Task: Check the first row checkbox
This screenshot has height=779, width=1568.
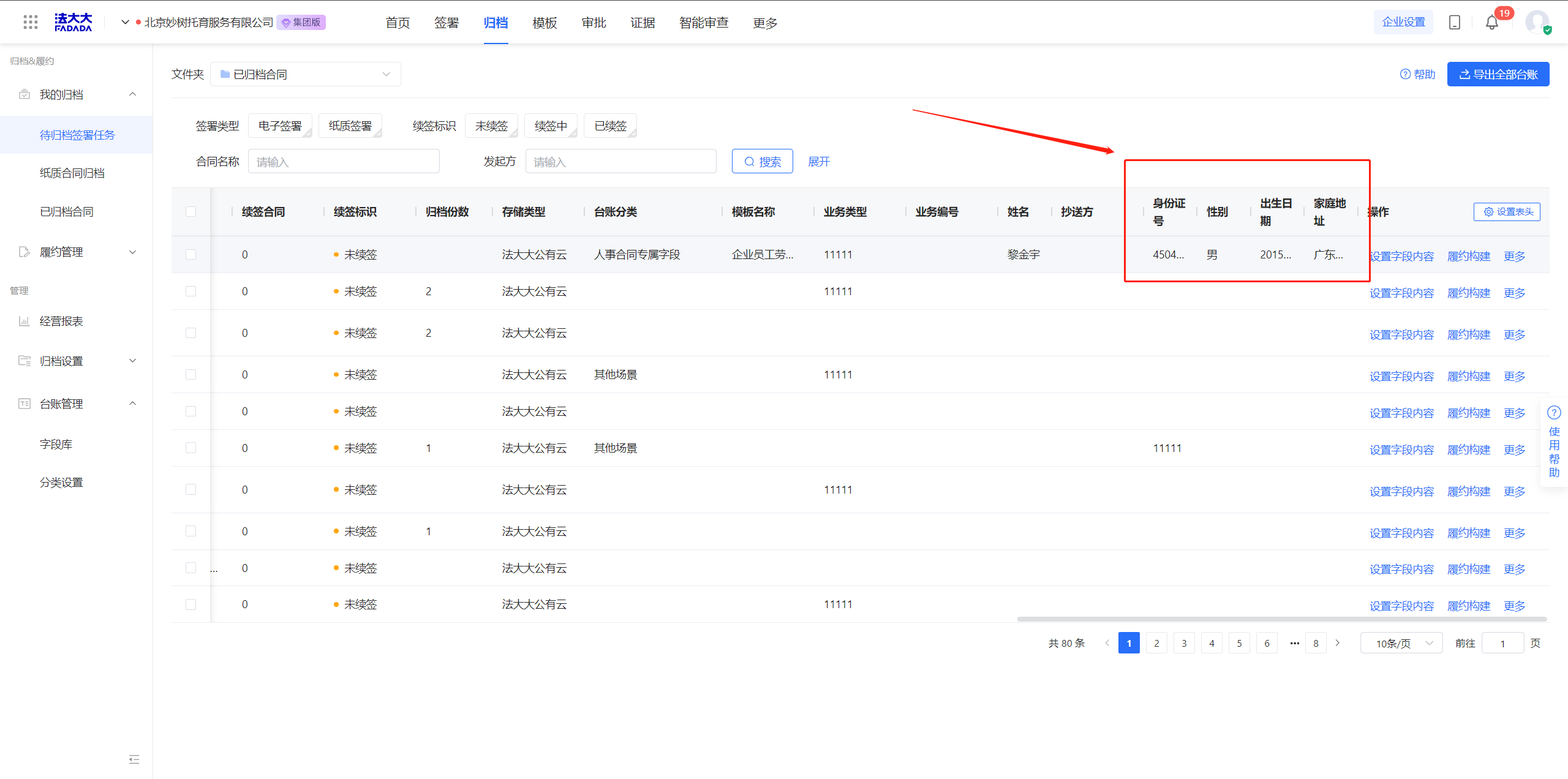Action: click(x=191, y=254)
